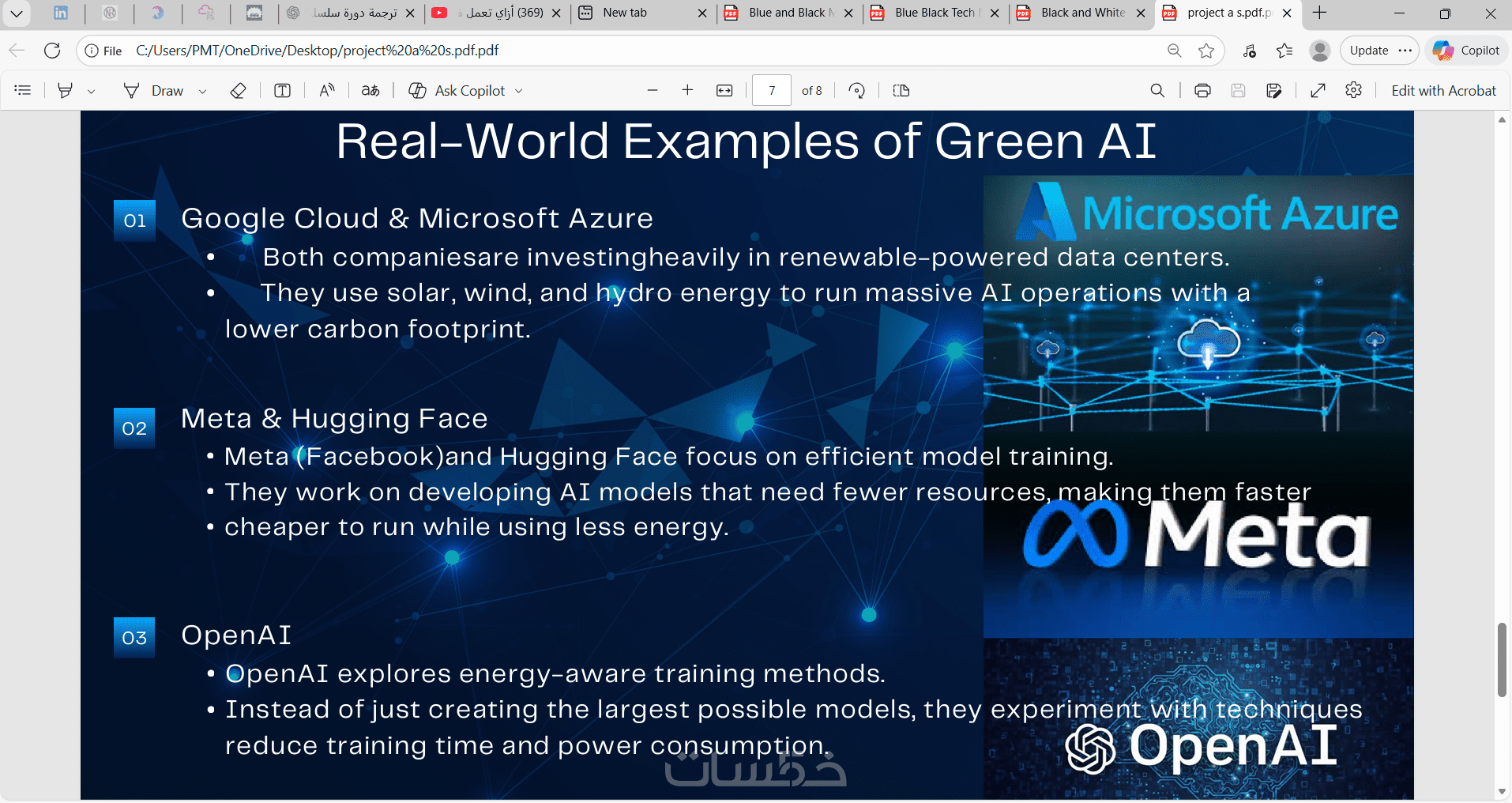Click the '03' number box

(134, 638)
